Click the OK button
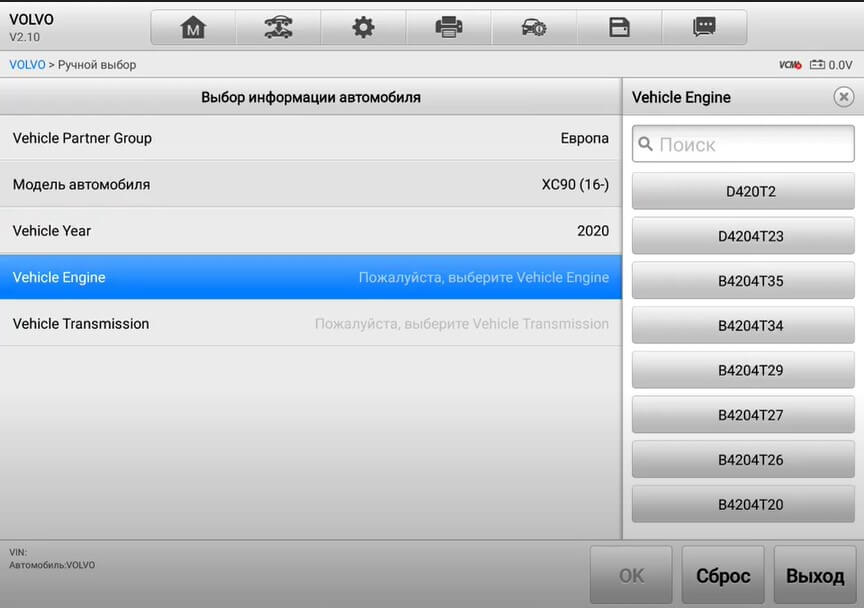 click(631, 575)
